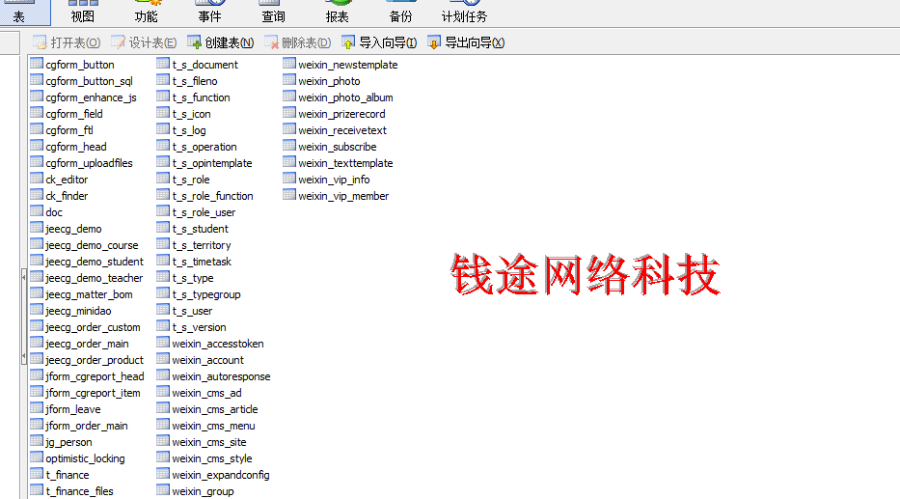Select the t_s_function table name
900x499 pixels.
[201, 98]
